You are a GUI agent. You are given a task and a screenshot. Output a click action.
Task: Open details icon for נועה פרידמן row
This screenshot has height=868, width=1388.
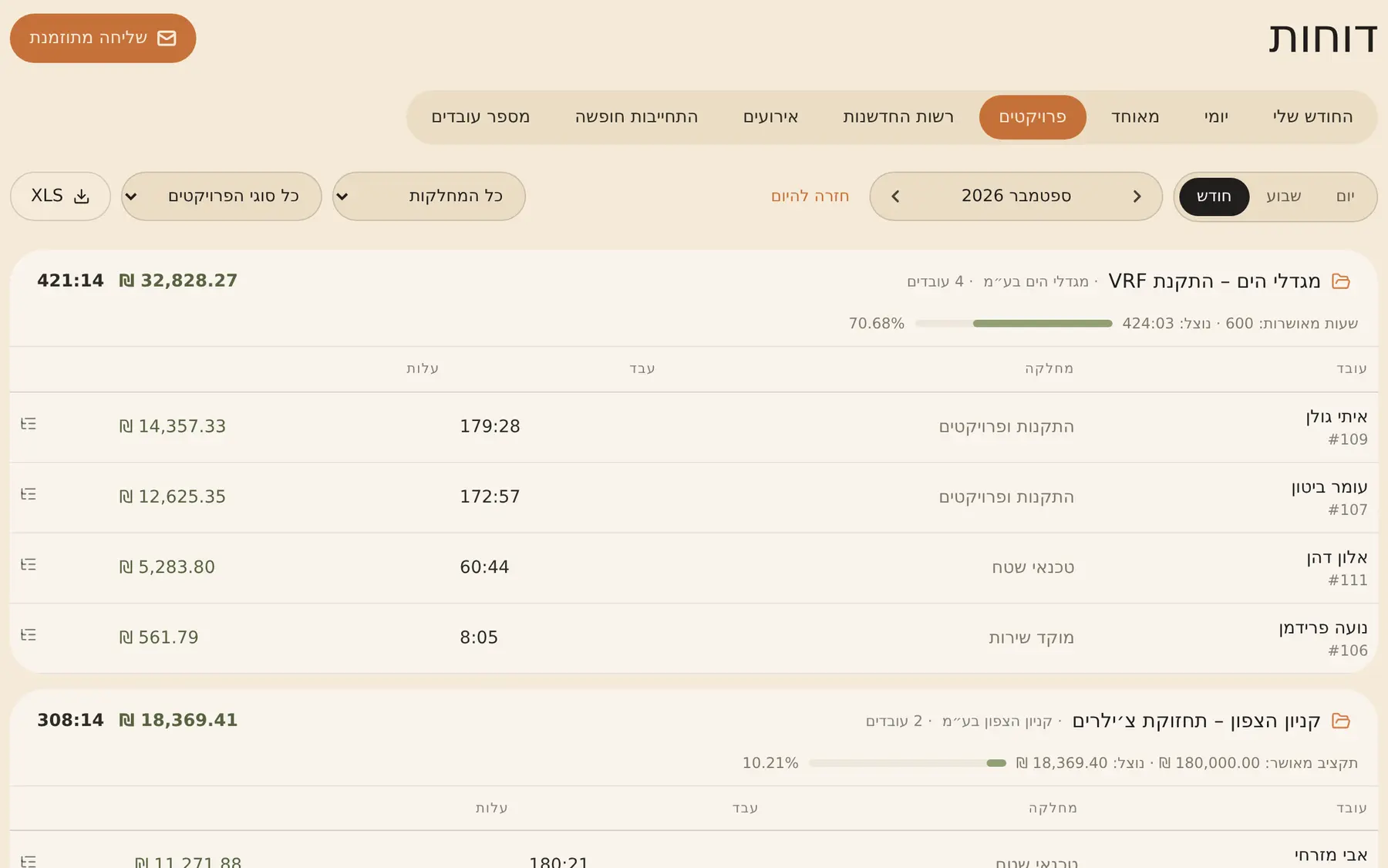[x=29, y=635]
